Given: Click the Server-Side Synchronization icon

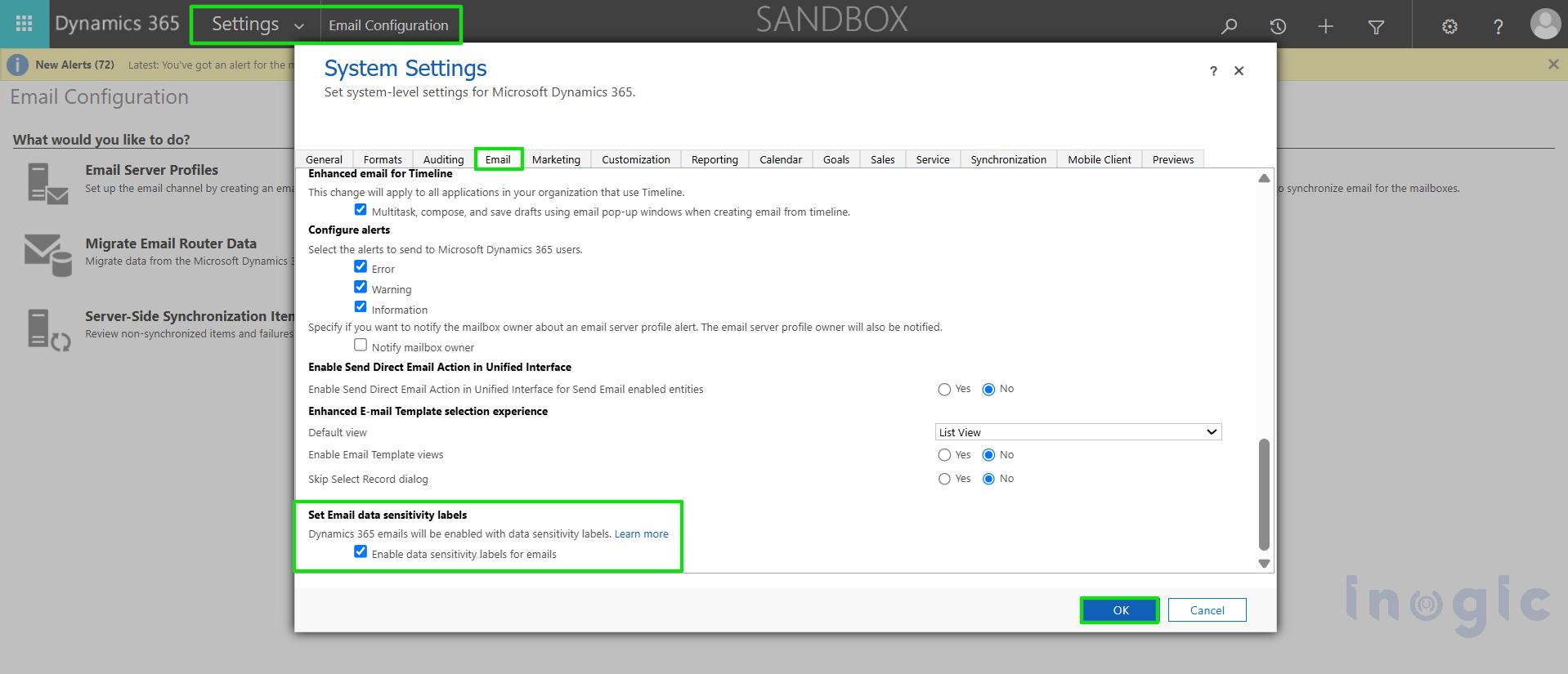Looking at the screenshot, I should pyautogui.click(x=49, y=329).
